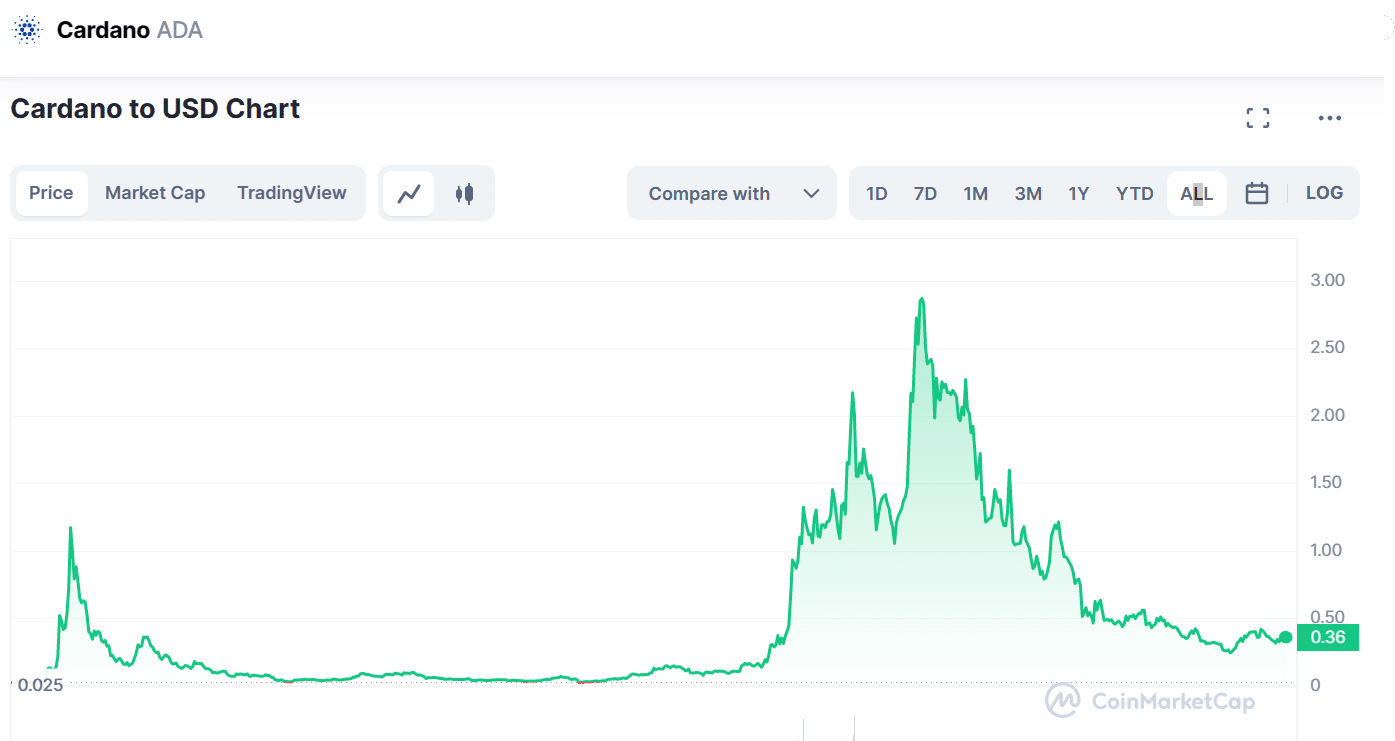Click the 2.00 y-axis label
1395x741 pixels.
coord(1327,415)
